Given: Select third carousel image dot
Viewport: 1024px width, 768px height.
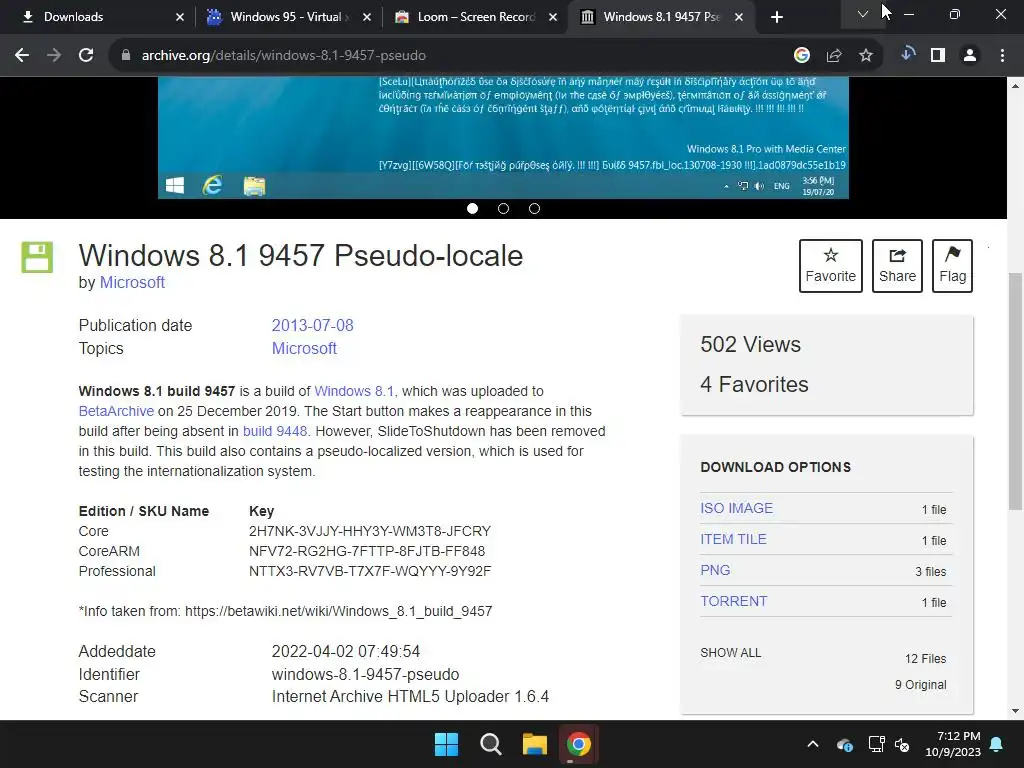Looking at the screenshot, I should (x=534, y=208).
